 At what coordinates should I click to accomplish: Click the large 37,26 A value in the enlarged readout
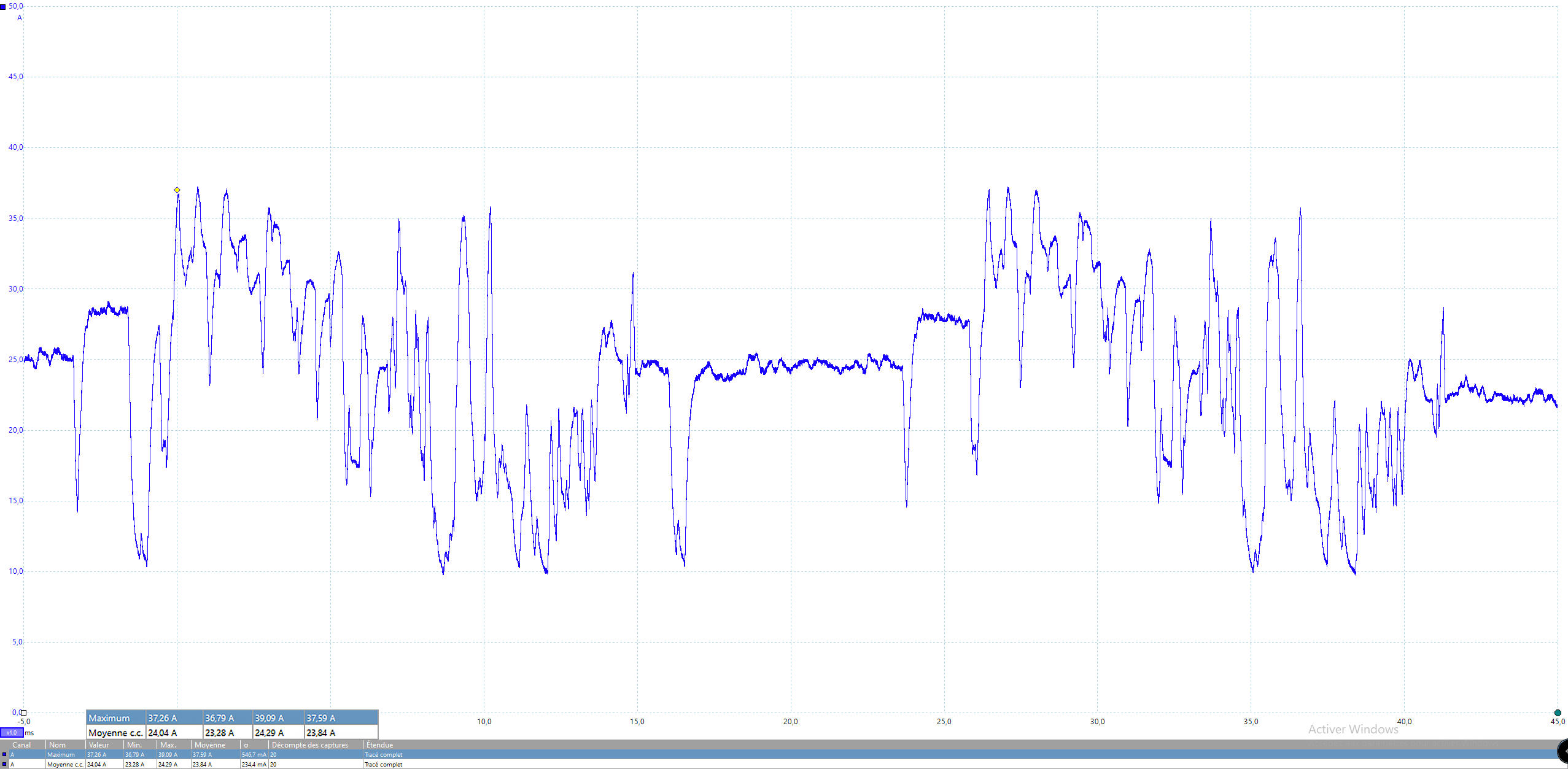click(163, 718)
